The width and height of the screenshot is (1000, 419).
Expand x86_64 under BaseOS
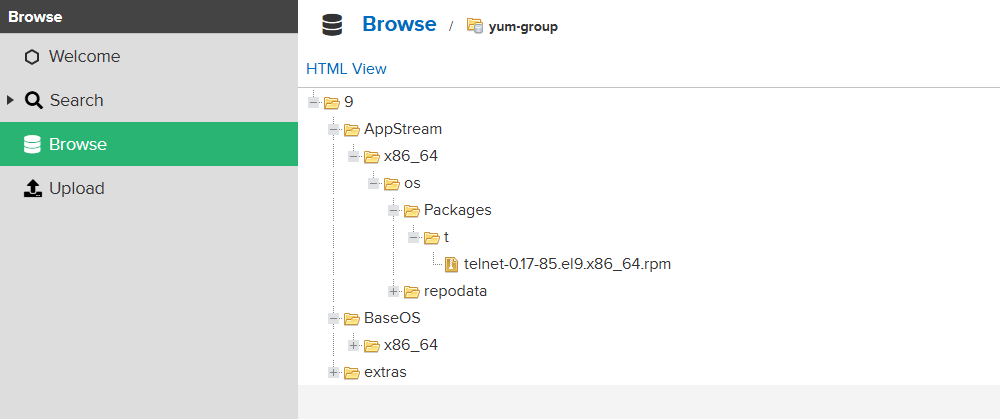[353, 346]
